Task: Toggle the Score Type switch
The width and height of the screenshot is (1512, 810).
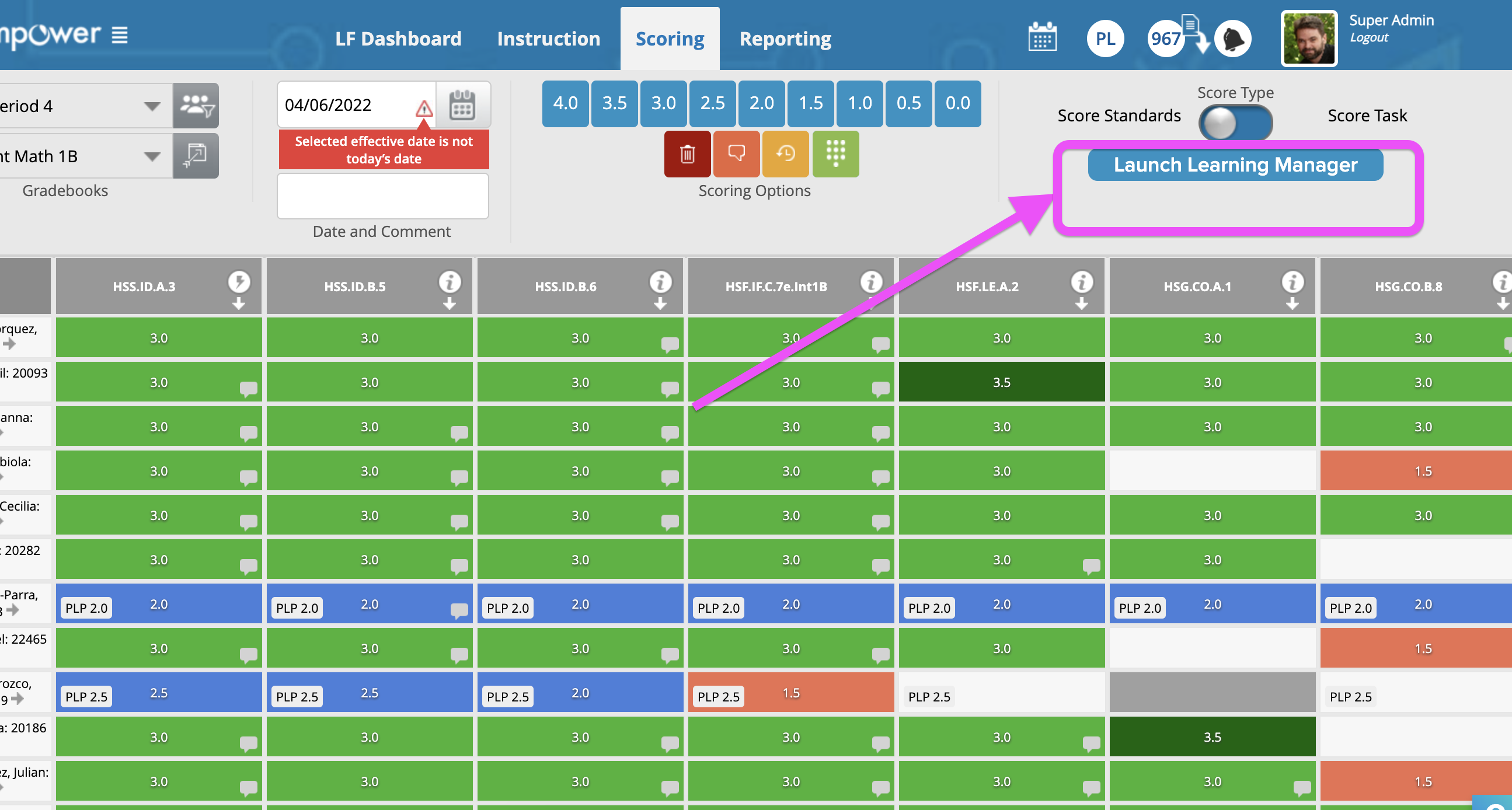Action: tap(1235, 123)
